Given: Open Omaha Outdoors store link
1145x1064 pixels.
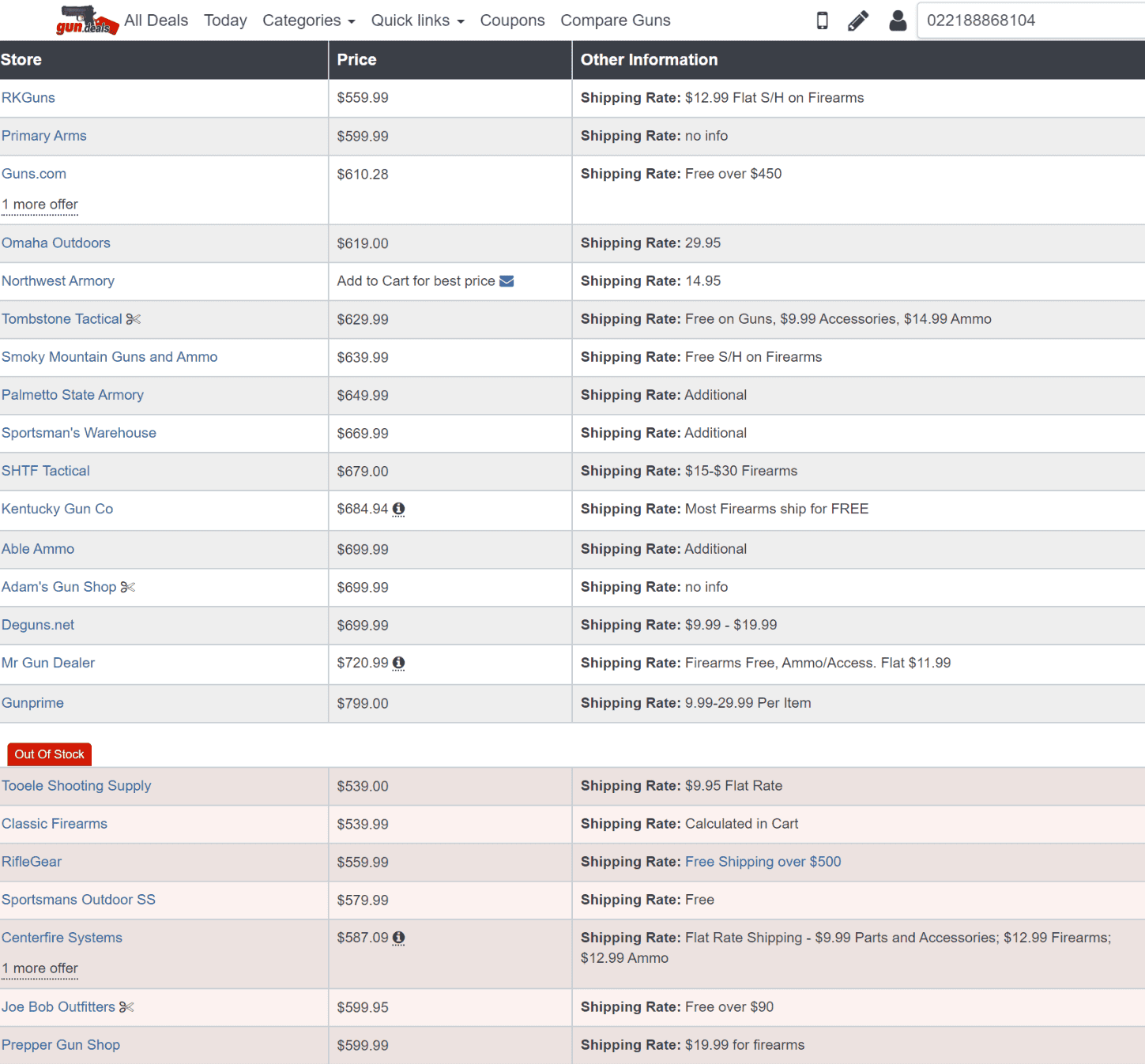Looking at the screenshot, I should click(x=56, y=243).
